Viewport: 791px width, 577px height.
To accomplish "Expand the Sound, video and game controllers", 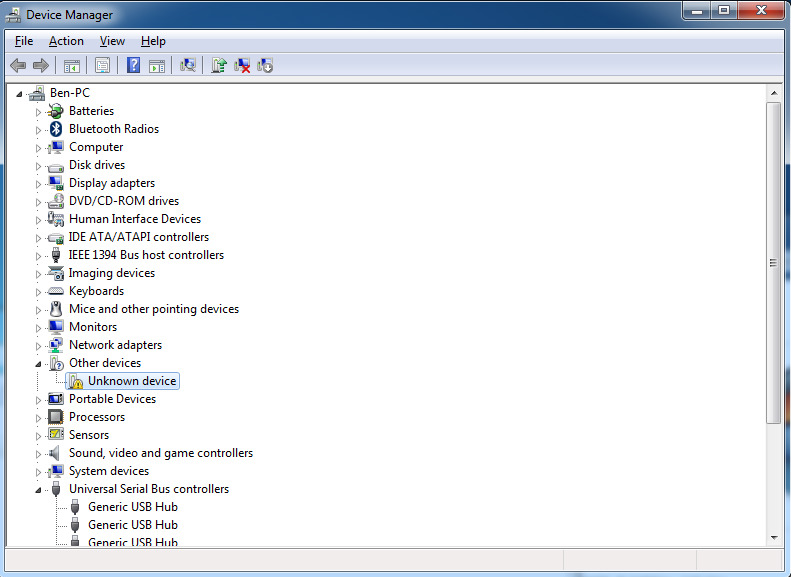I will (x=39, y=454).
